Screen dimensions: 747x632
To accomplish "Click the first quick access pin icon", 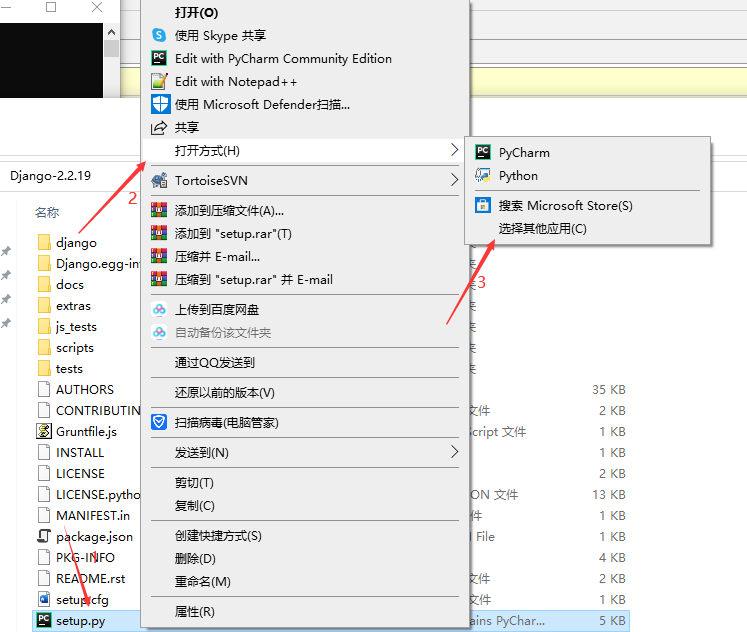I will [x=6, y=251].
